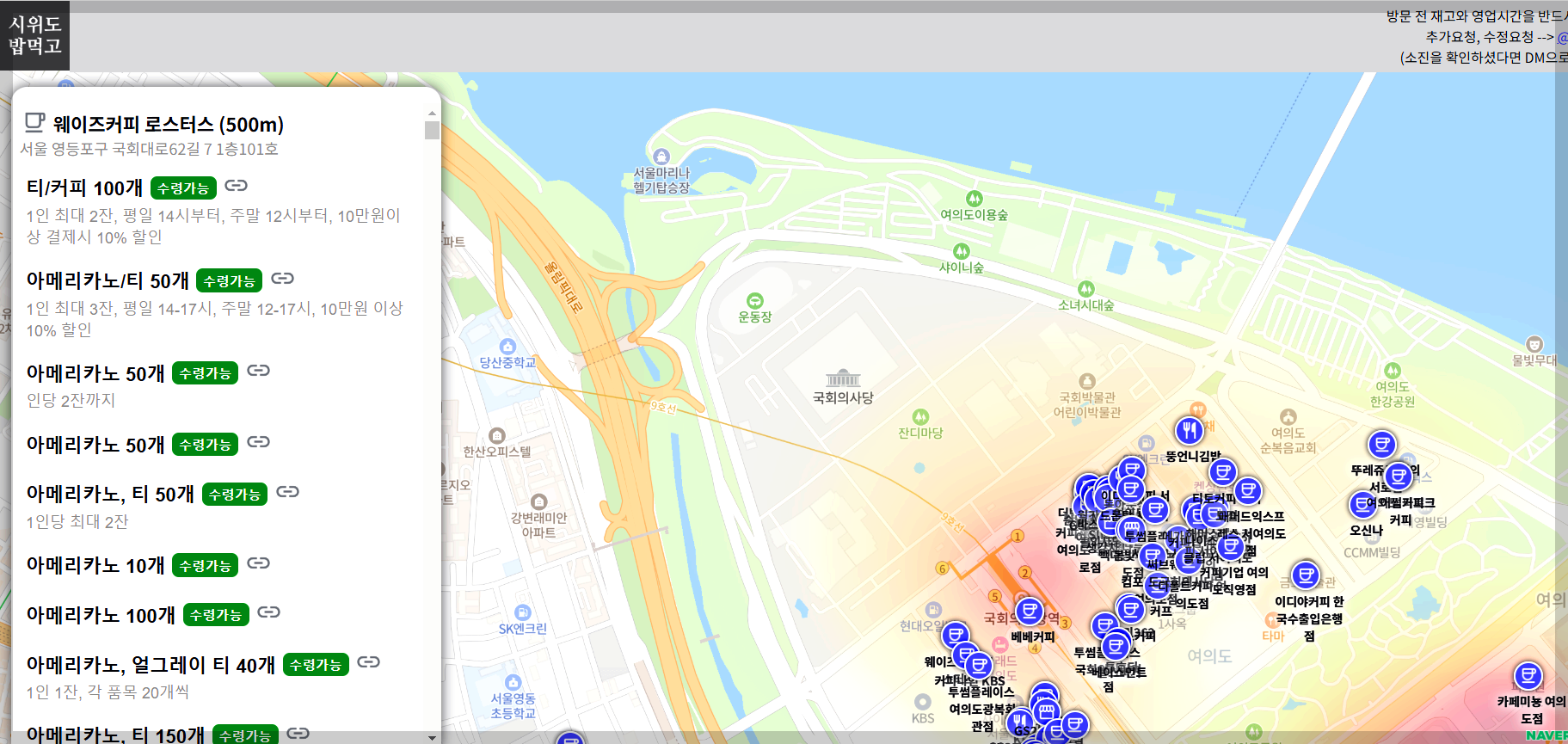Click the 아메리카노/티 50개 item title
The image size is (1568, 744).
click(x=108, y=280)
